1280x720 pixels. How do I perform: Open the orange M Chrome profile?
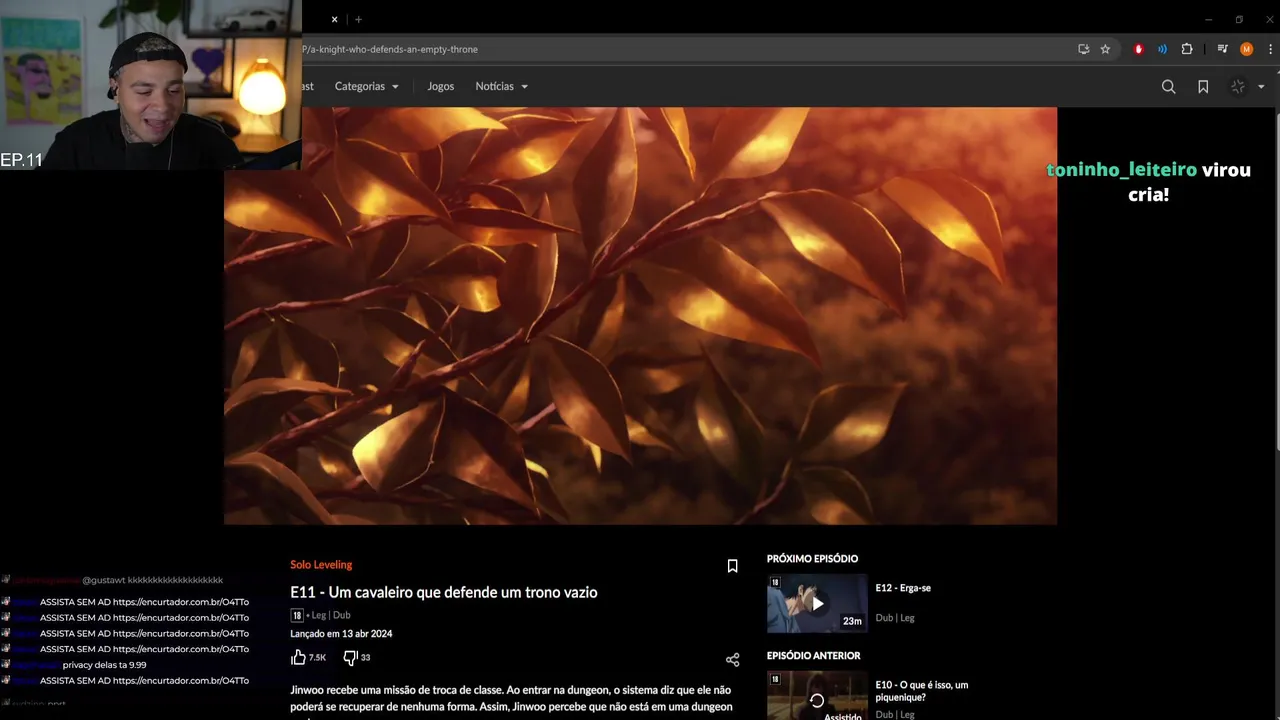coord(1246,49)
